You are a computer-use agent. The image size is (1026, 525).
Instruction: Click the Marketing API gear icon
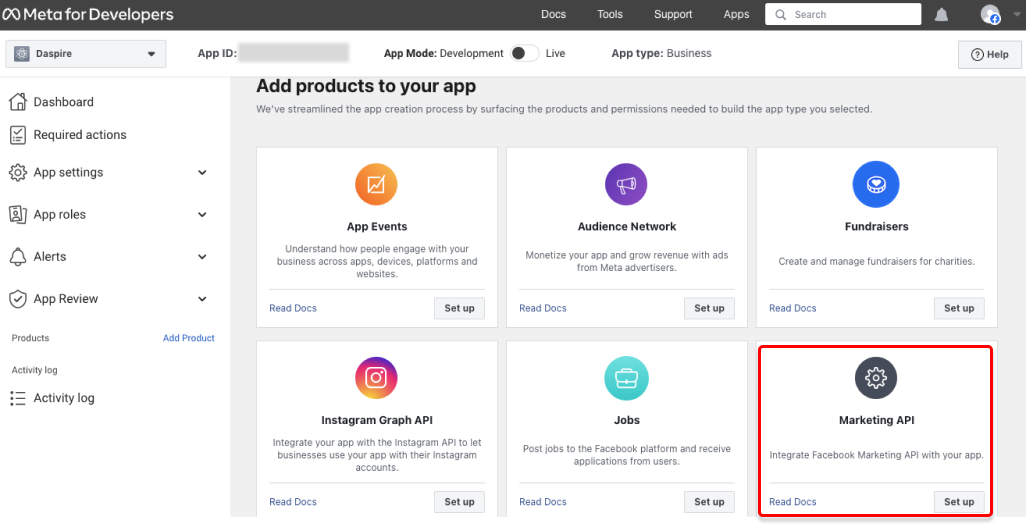(x=876, y=378)
